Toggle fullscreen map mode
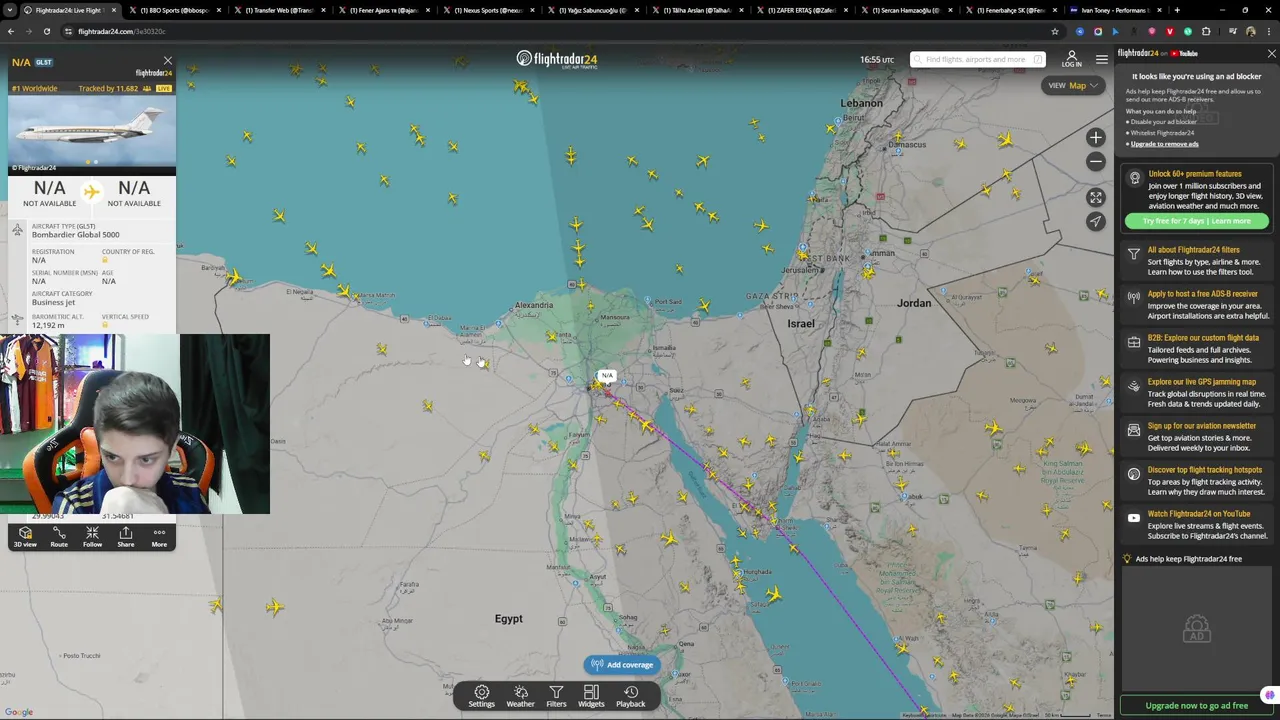Viewport: 1280px width, 720px height. tap(1096, 198)
